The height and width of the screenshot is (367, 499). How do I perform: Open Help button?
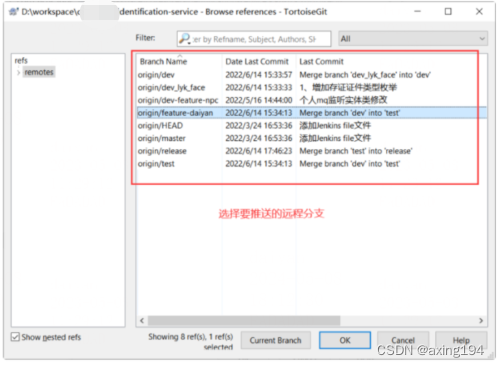coord(461,340)
